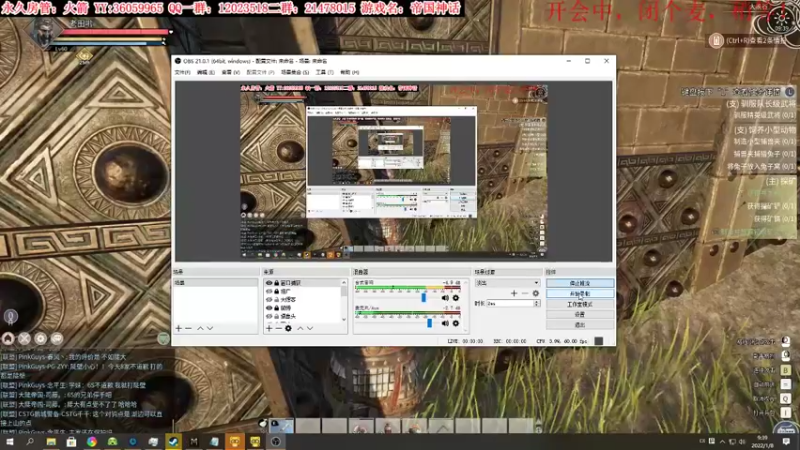The image size is (800, 450).
Task: Open transition properties gear icon
Action: point(535,293)
